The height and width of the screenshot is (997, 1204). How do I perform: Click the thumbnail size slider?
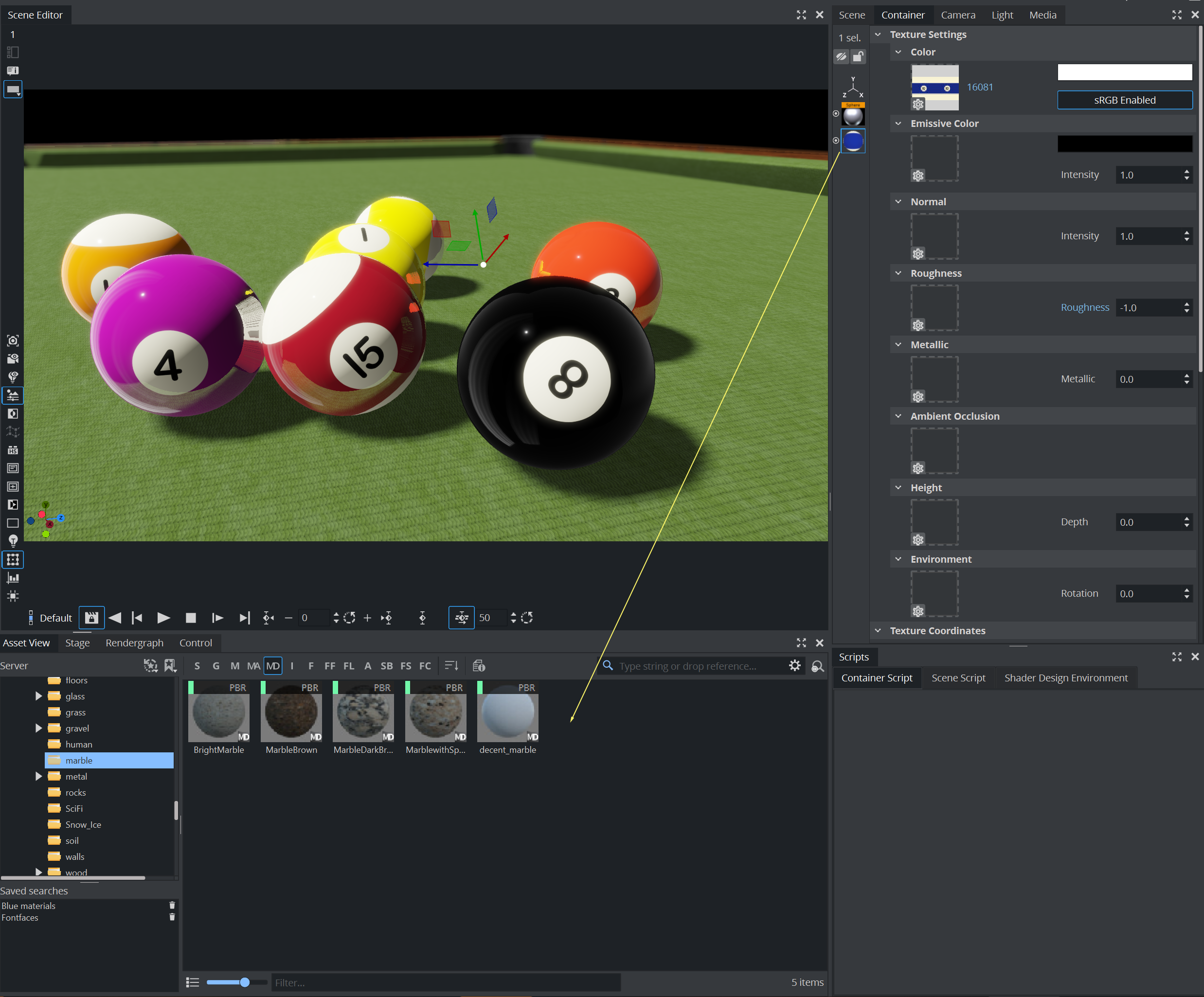[x=237, y=982]
